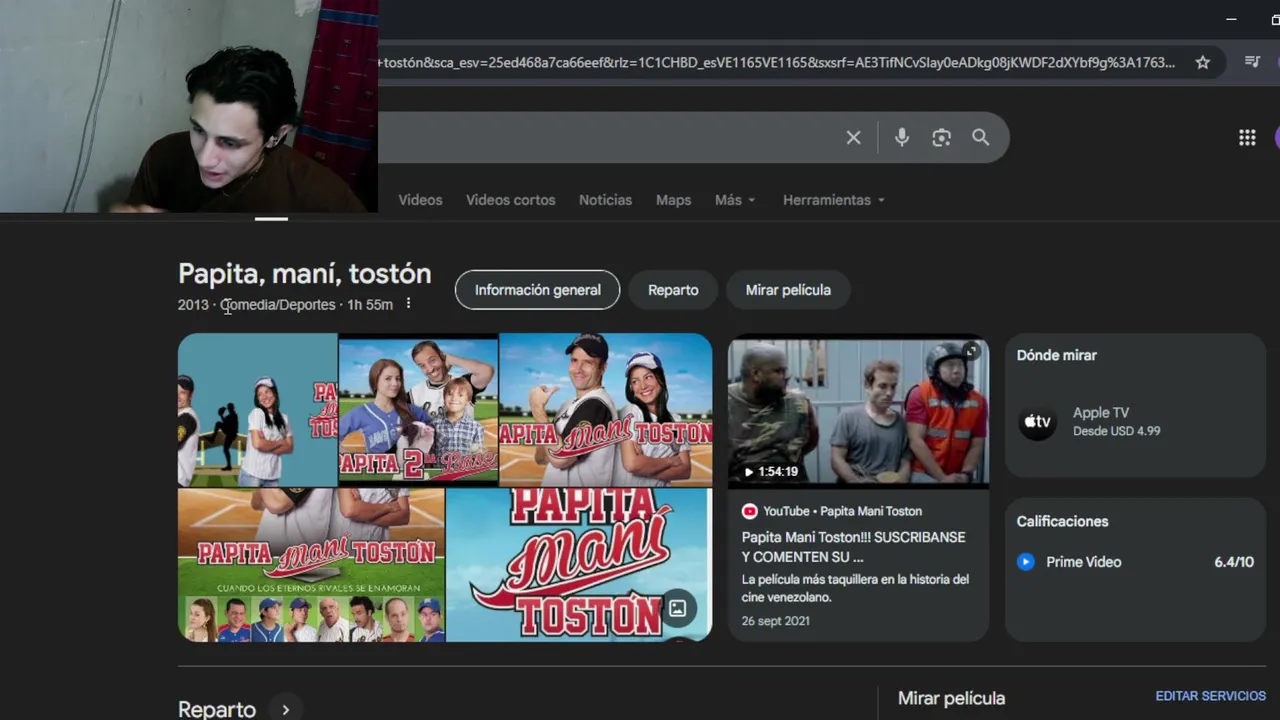Clear the search box with the X icon
The image size is (1280, 720).
coord(853,138)
